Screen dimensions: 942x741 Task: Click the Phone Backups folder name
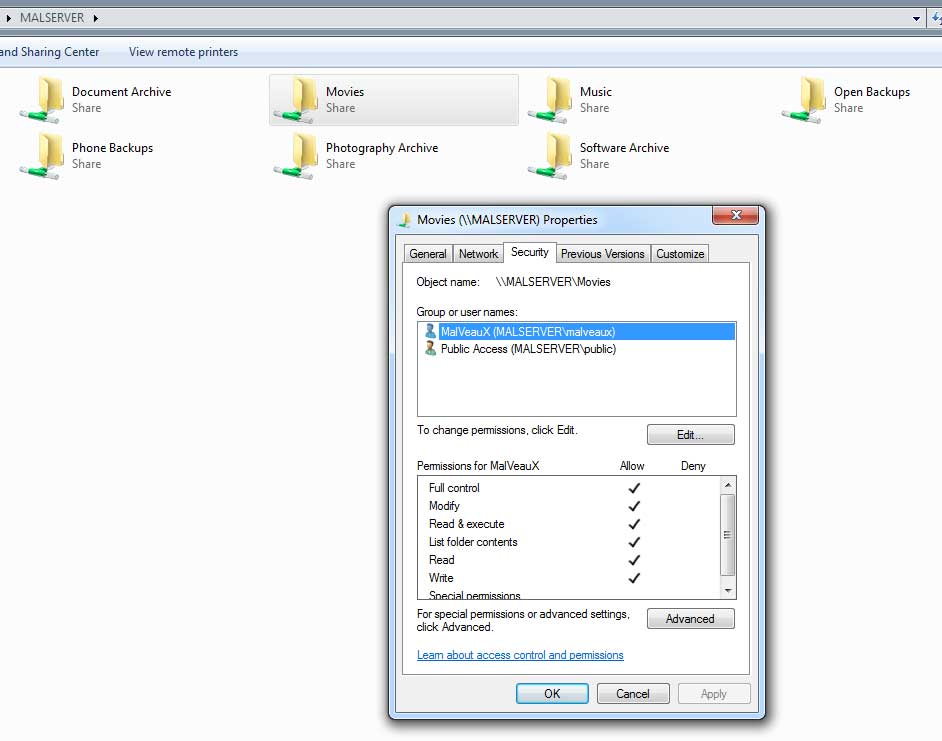click(112, 148)
